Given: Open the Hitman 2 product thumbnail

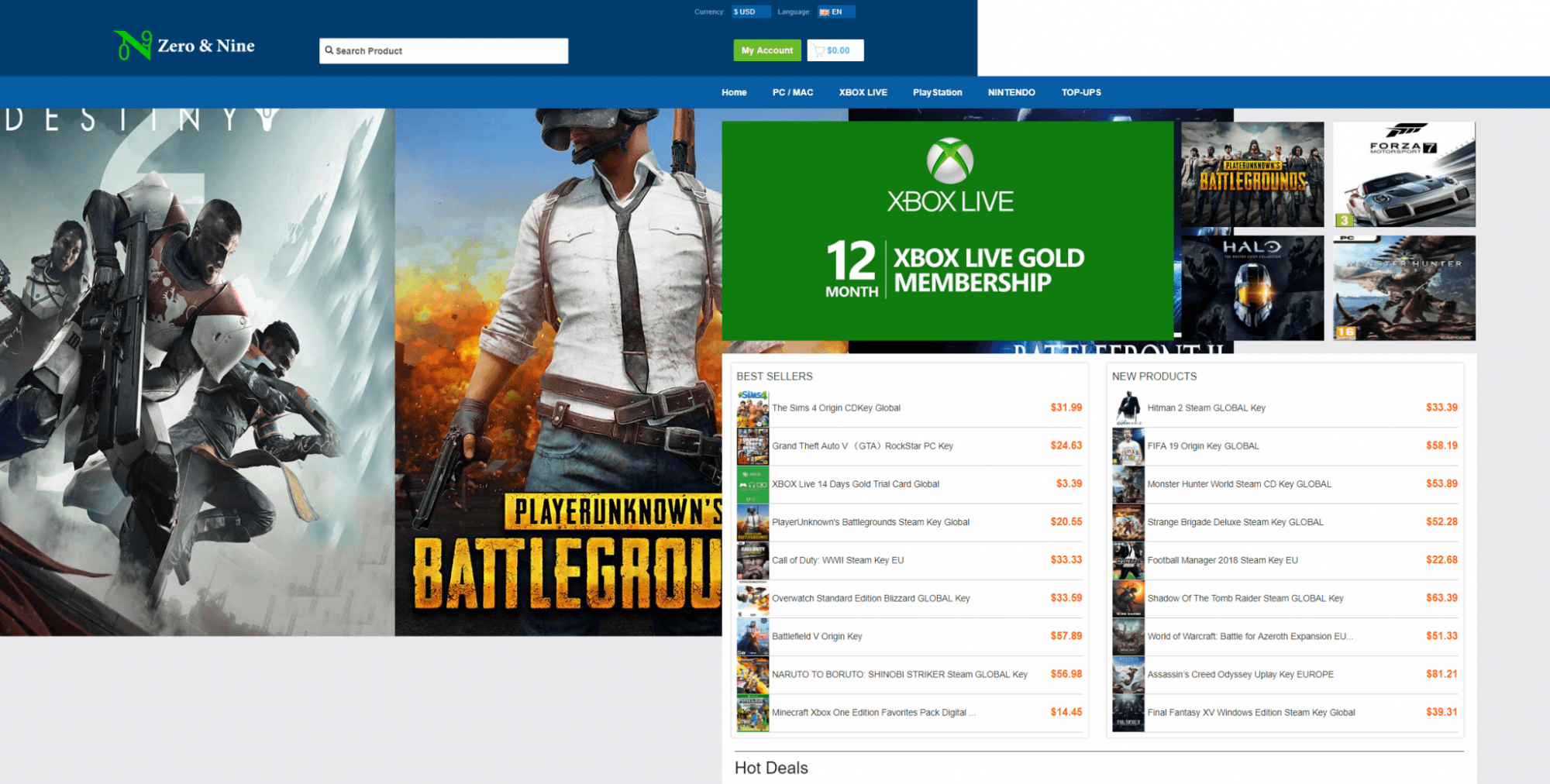Looking at the screenshot, I should (1128, 408).
